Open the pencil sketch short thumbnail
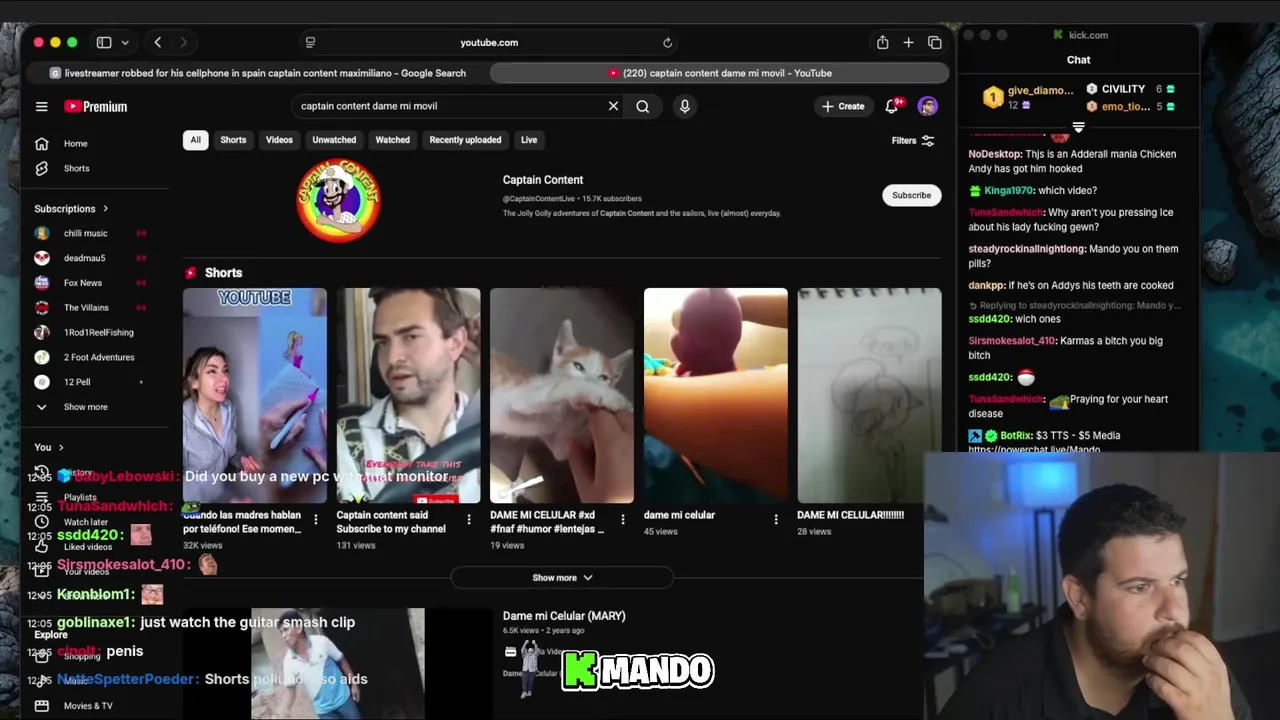1280x720 pixels. pos(869,395)
